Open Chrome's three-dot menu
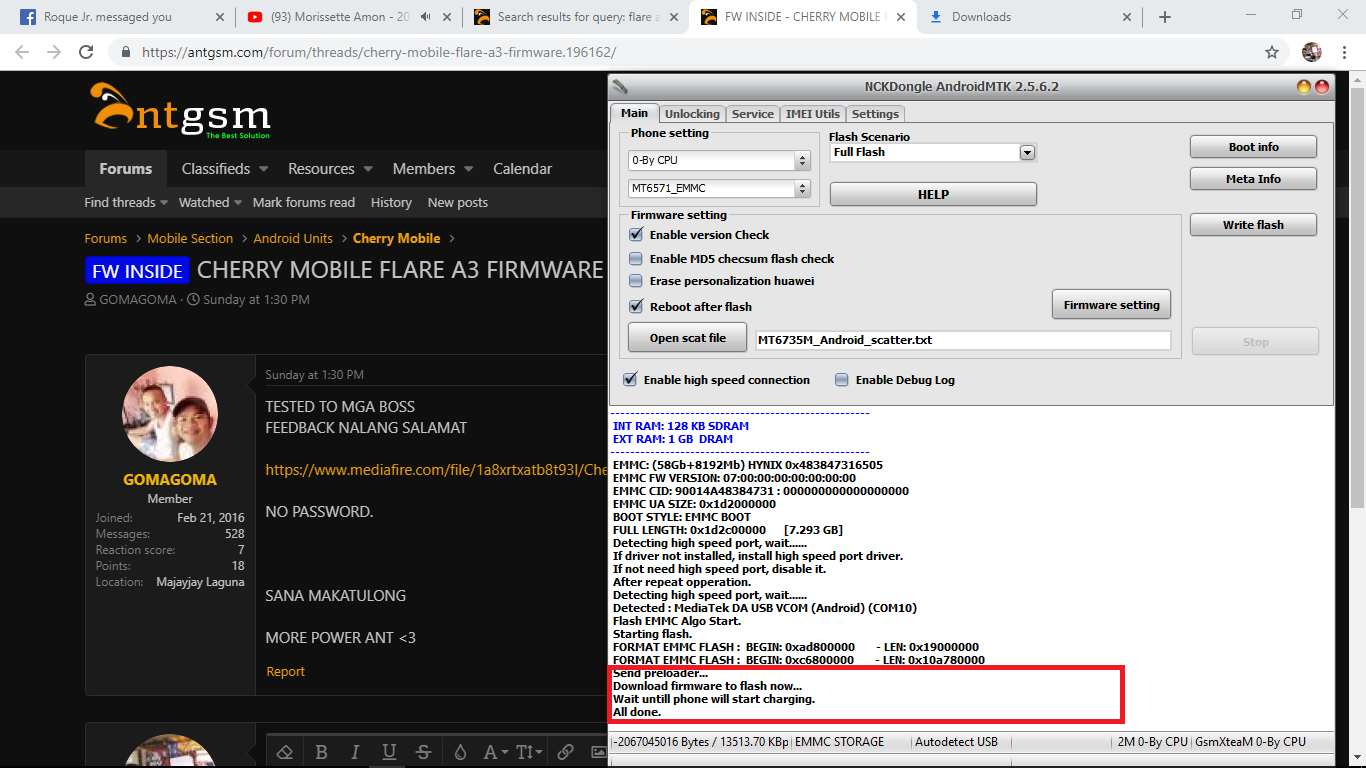 pos(1345,52)
